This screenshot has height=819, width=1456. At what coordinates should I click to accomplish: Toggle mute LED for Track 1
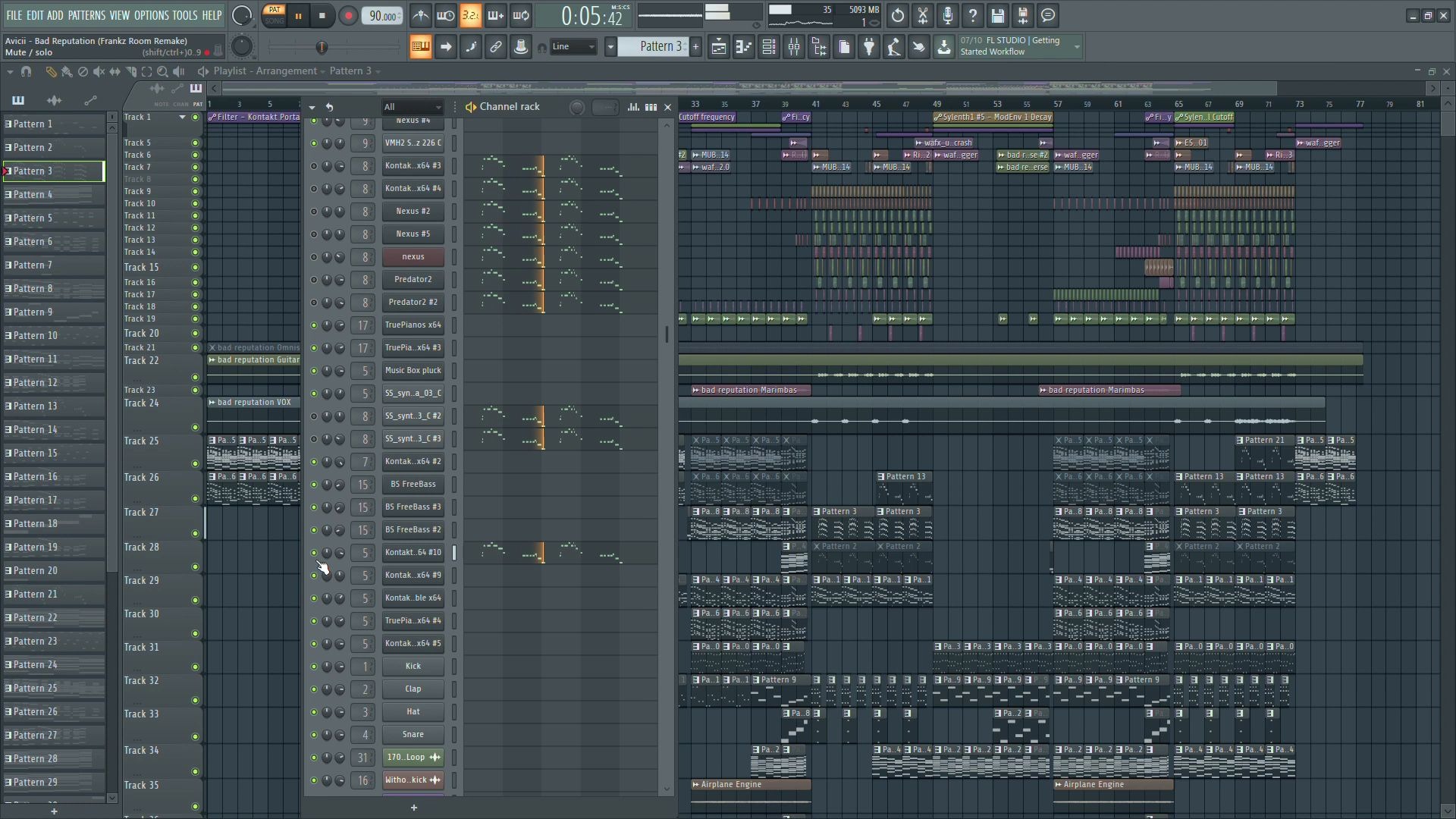pyautogui.click(x=195, y=118)
